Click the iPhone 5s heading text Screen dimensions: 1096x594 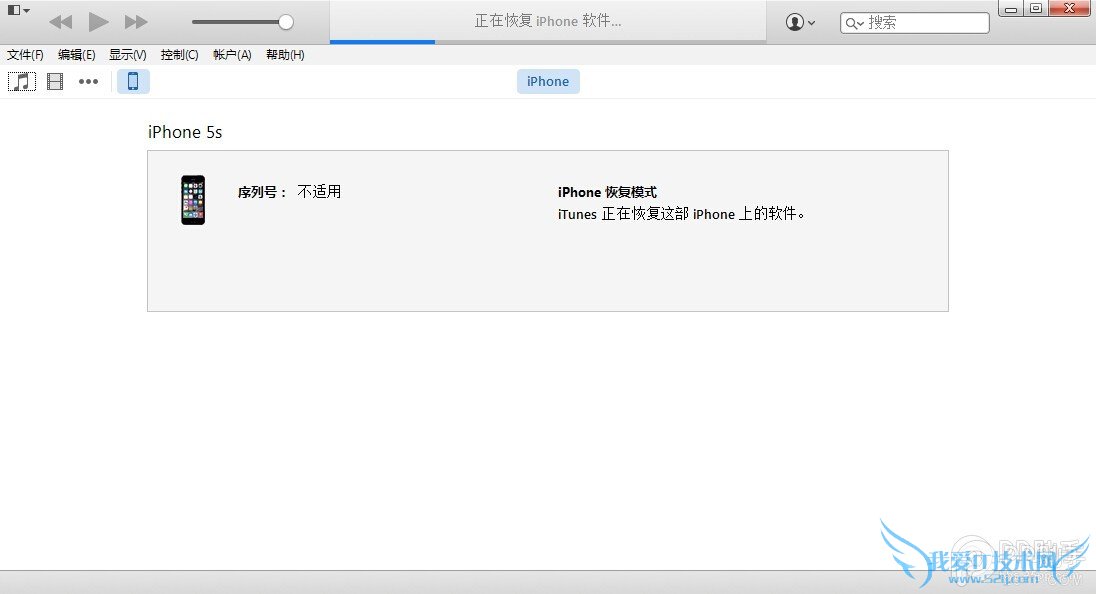pos(185,132)
